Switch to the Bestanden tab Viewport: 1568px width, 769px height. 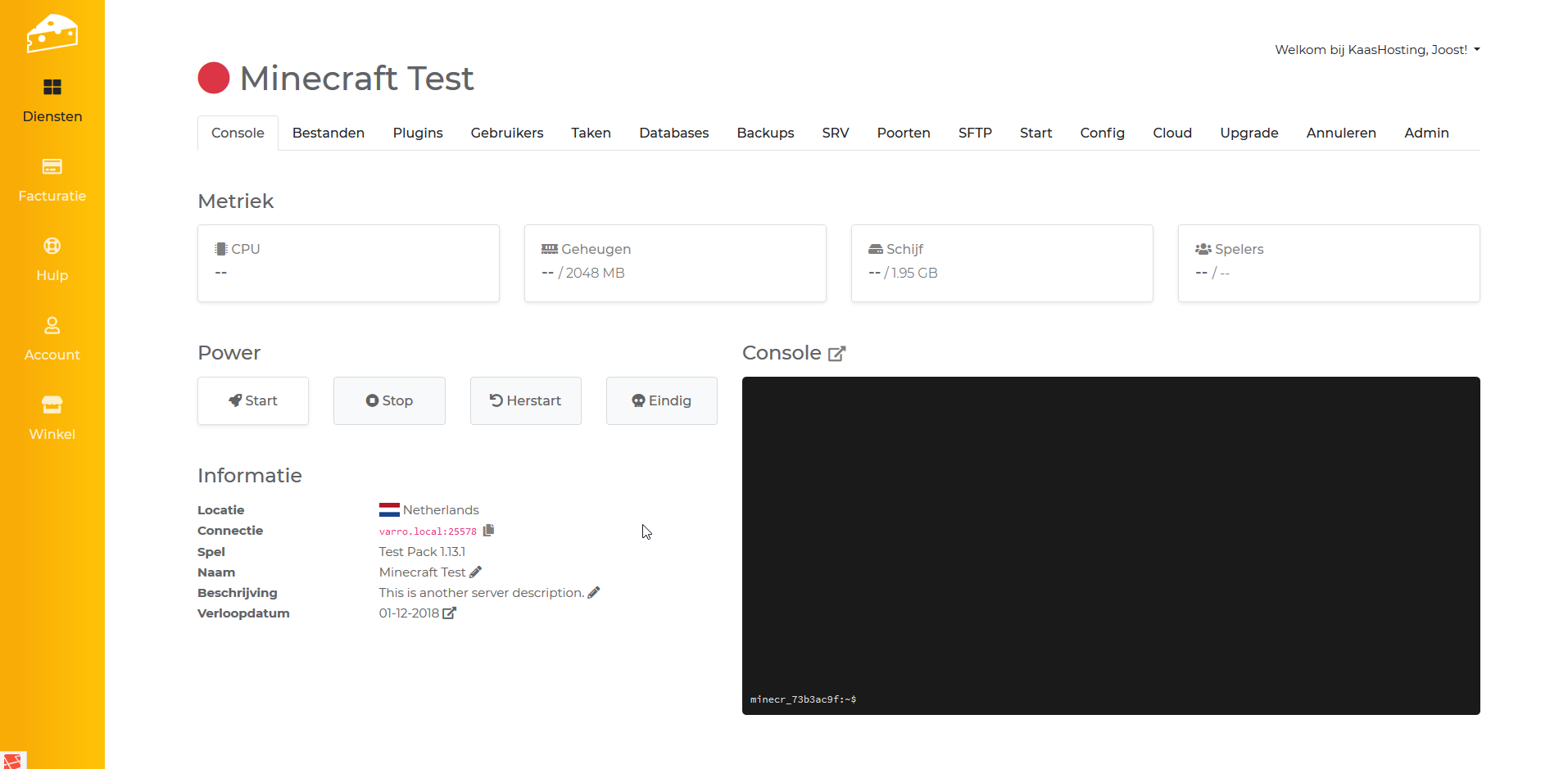coord(328,133)
